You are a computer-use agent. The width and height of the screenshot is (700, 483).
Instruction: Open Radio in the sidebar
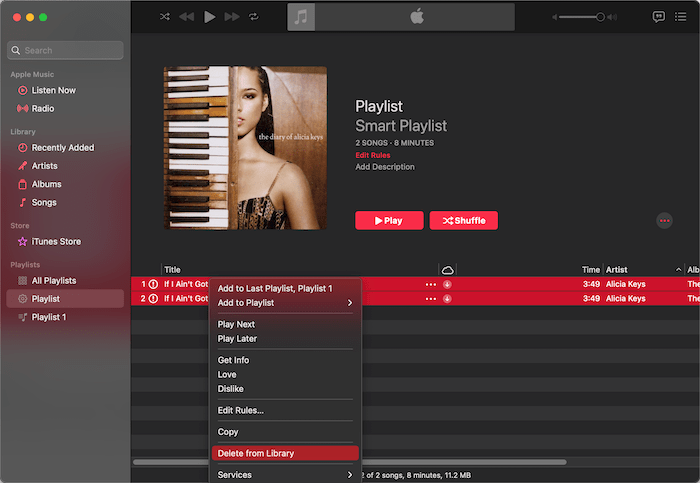click(x=43, y=108)
